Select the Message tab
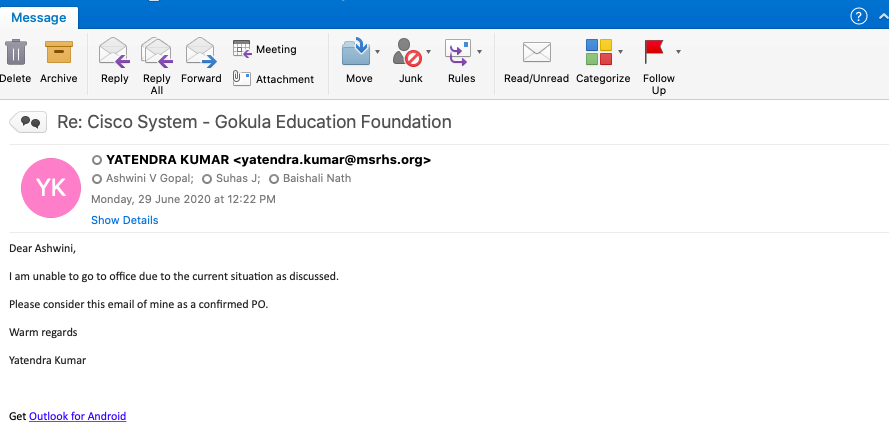This screenshot has height=425, width=889. 39,17
